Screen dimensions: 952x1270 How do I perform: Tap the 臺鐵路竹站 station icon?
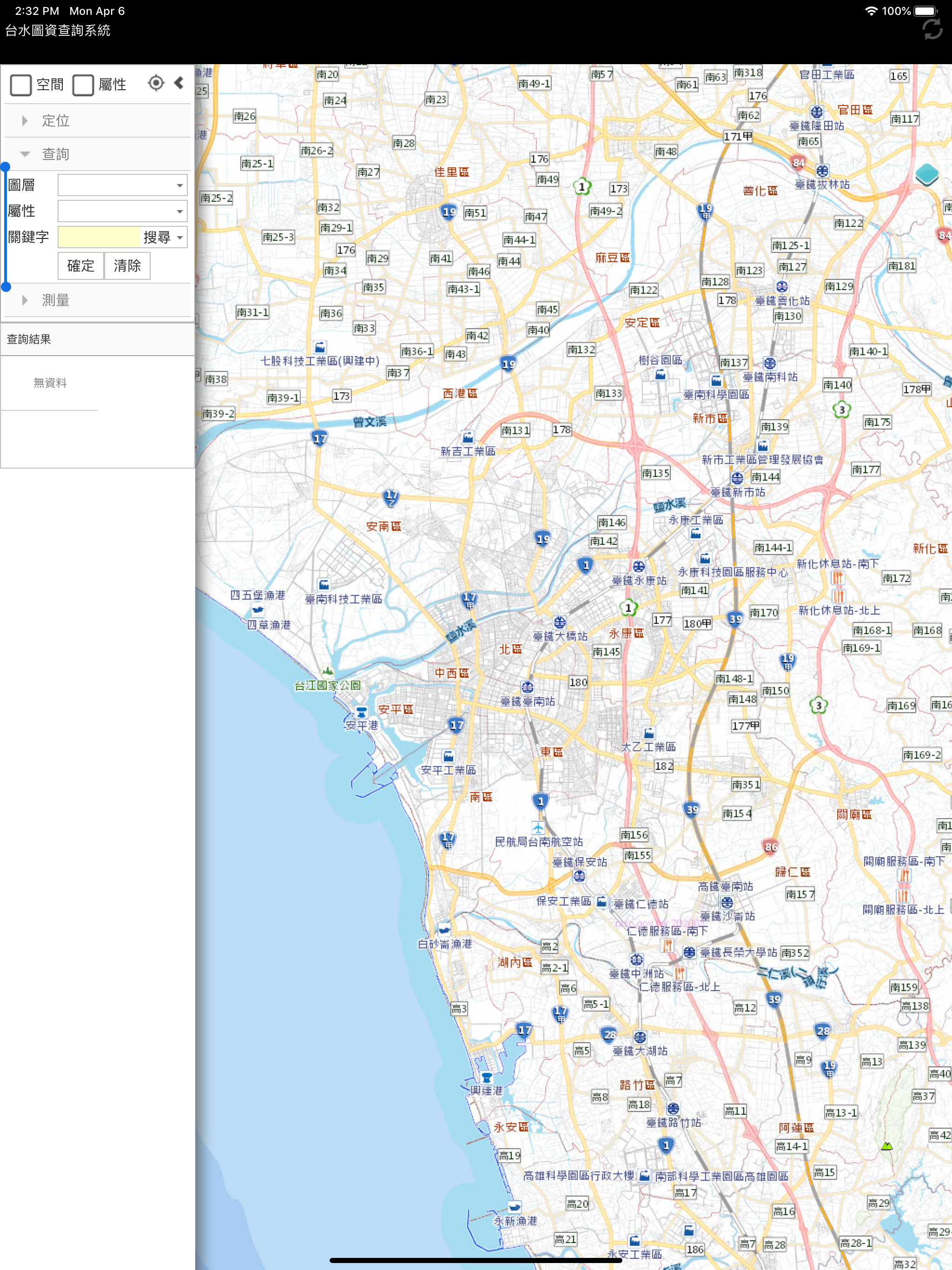tap(673, 1108)
